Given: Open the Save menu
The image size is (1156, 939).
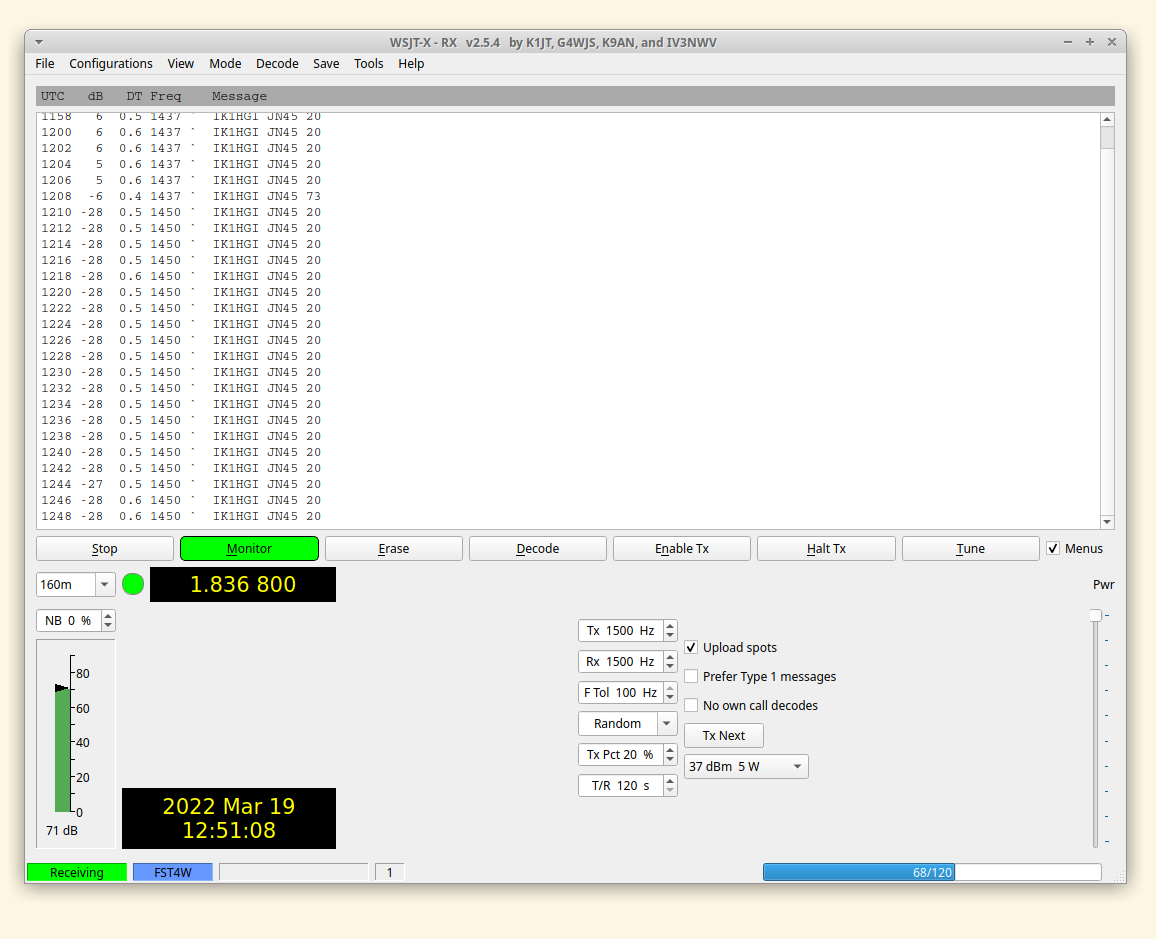Looking at the screenshot, I should coord(326,63).
